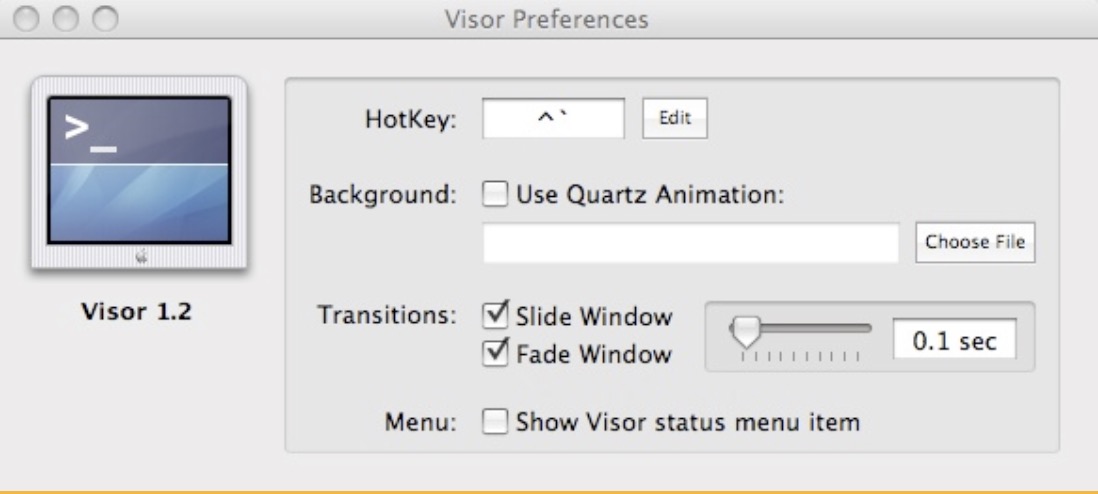1098x494 pixels.
Task: Close the Visor Preferences window
Action: [x=27, y=19]
